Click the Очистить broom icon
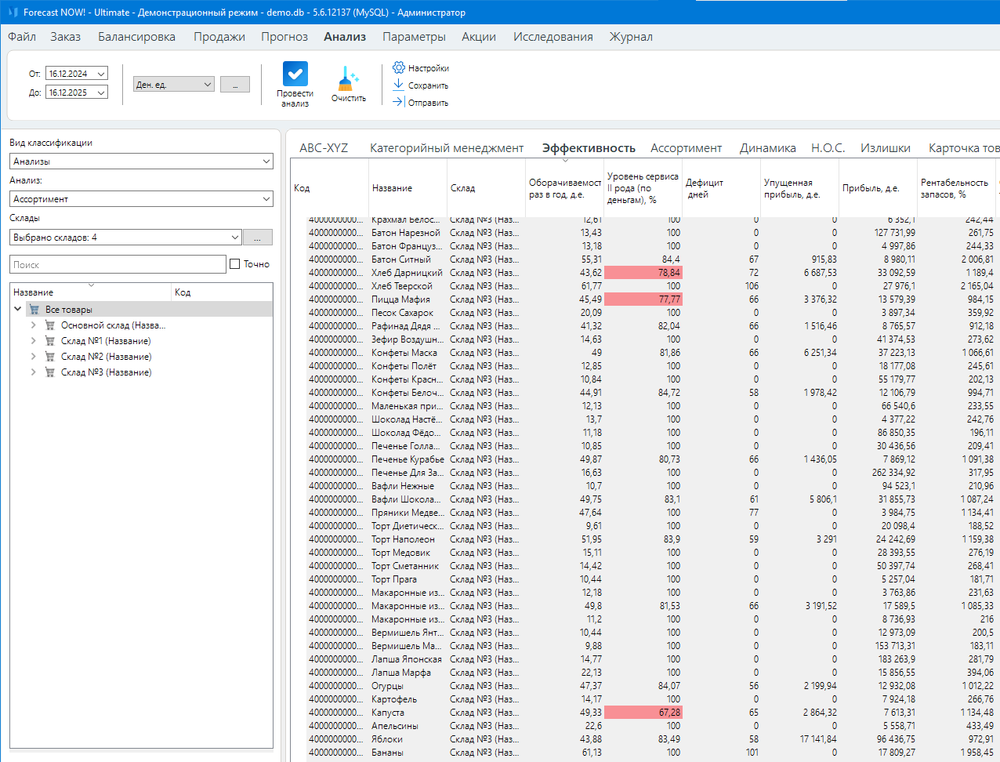 pyautogui.click(x=349, y=79)
